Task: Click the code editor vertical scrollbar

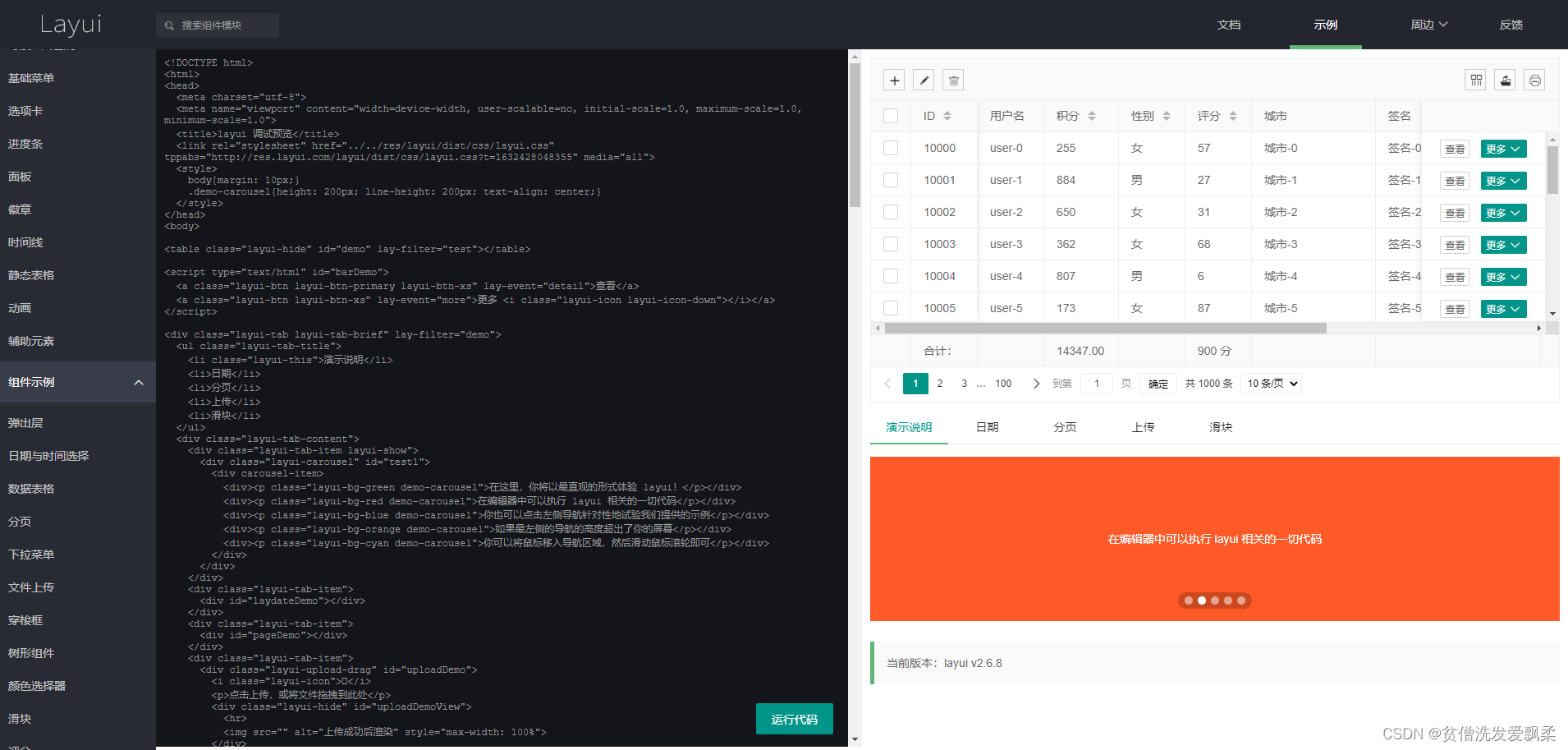Action: coord(855,136)
